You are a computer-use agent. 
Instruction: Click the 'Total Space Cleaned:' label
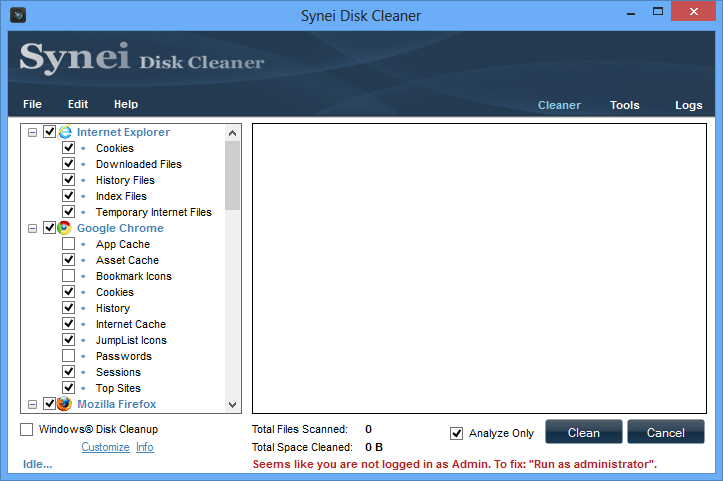pos(302,447)
